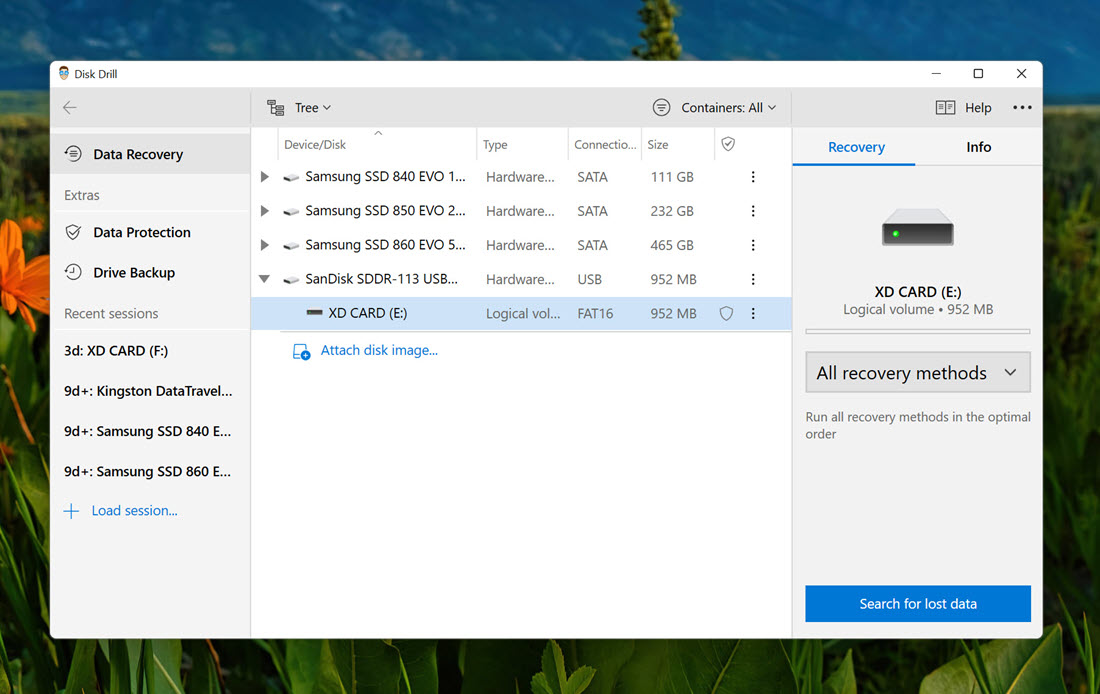
Task: Click Attach disk image link
Action: coord(379,350)
